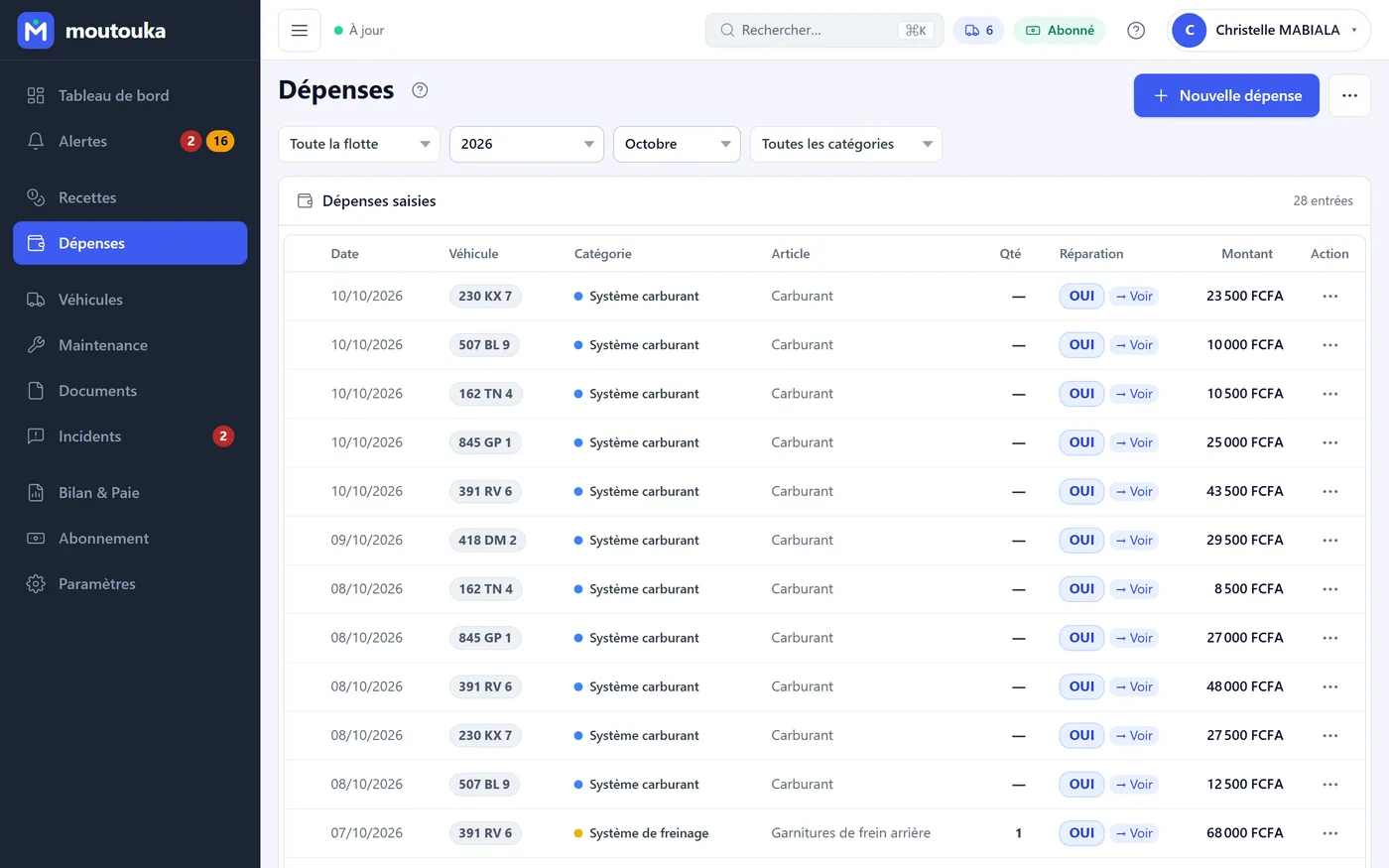The width and height of the screenshot is (1389, 868).
Task: Click the Rechercher search field
Action: pos(824,30)
